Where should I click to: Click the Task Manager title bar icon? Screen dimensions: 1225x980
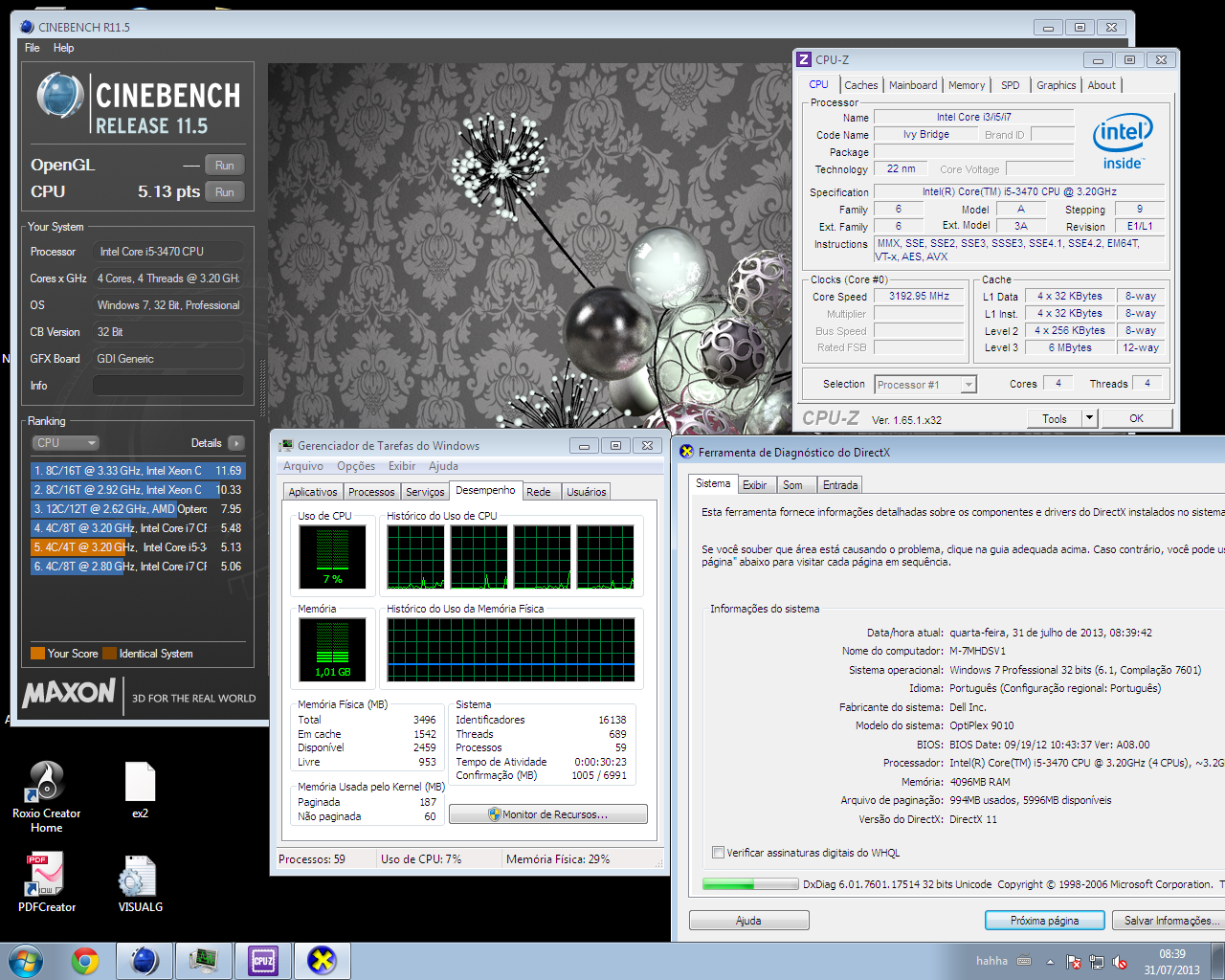[x=286, y=446]
